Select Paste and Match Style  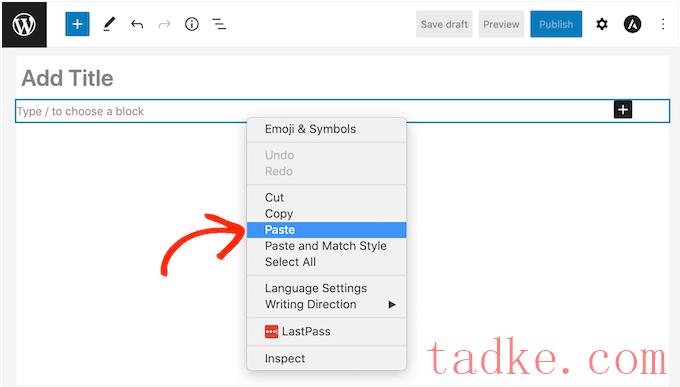click(x=327, y=246)
